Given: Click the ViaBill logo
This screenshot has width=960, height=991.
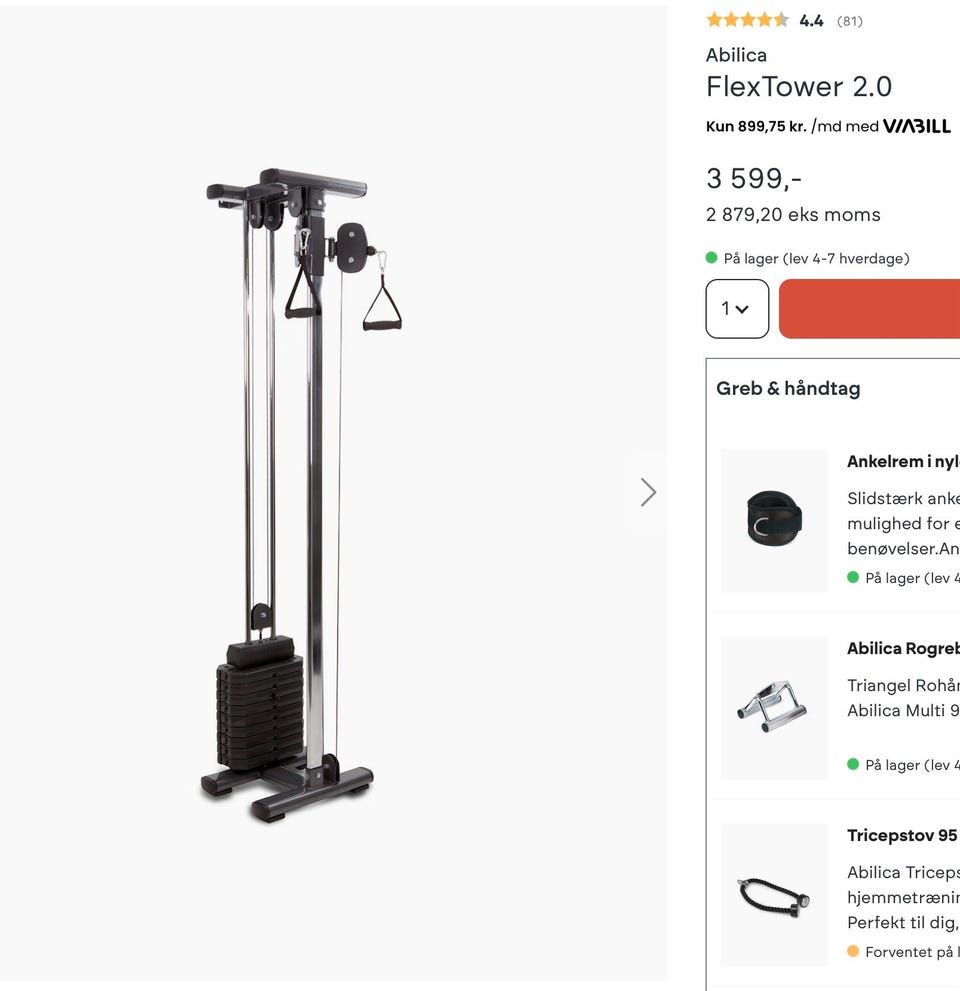Looking at the screenshot, I should coord(916,126).
